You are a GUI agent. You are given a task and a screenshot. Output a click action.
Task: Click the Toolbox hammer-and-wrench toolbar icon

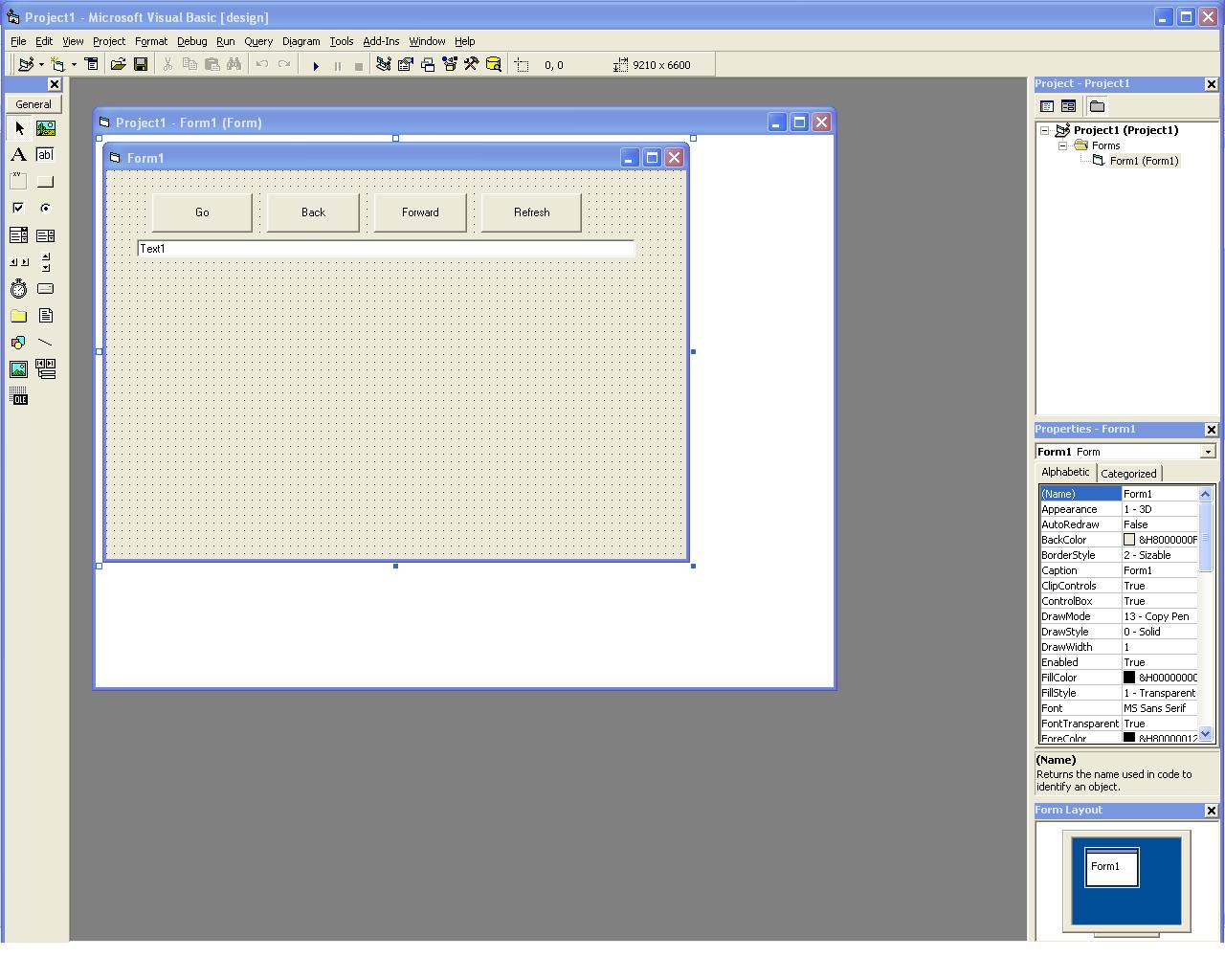[472, 65]
